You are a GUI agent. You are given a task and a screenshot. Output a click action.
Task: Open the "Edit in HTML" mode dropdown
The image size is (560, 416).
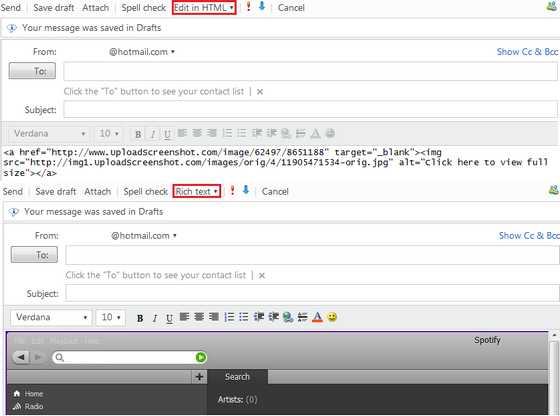204,7
